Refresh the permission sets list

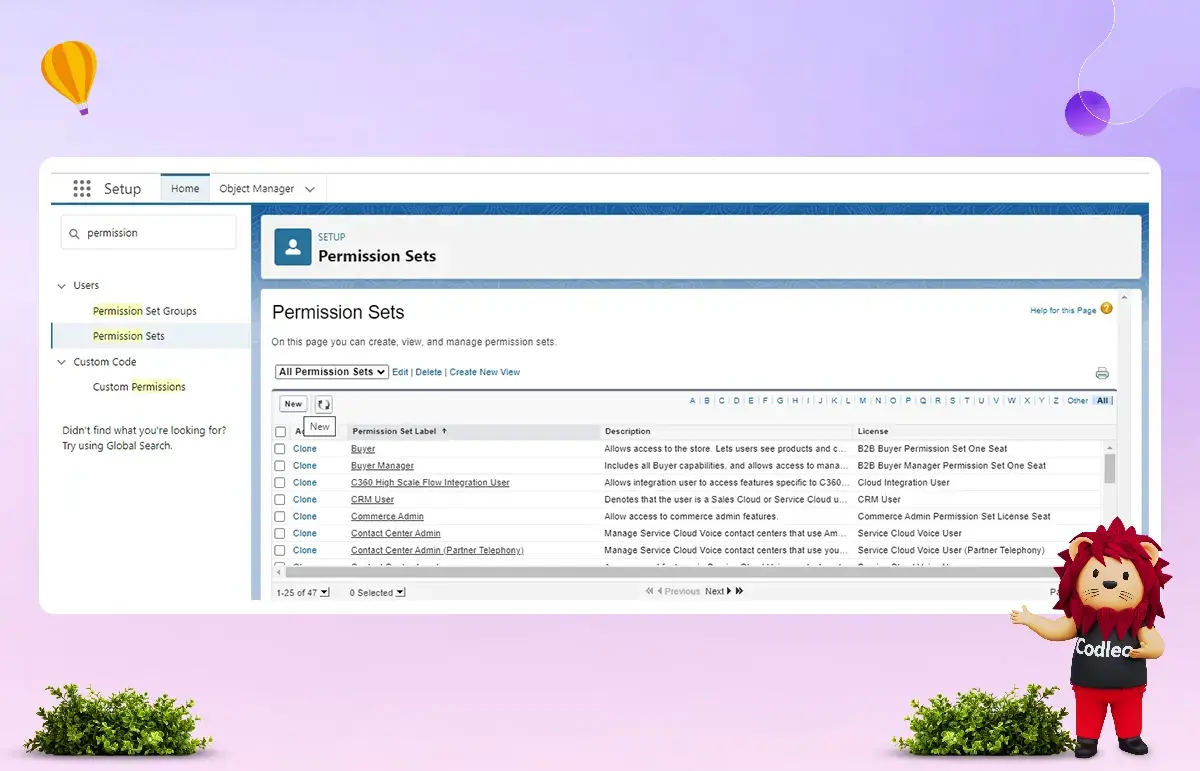click(324, 404)
